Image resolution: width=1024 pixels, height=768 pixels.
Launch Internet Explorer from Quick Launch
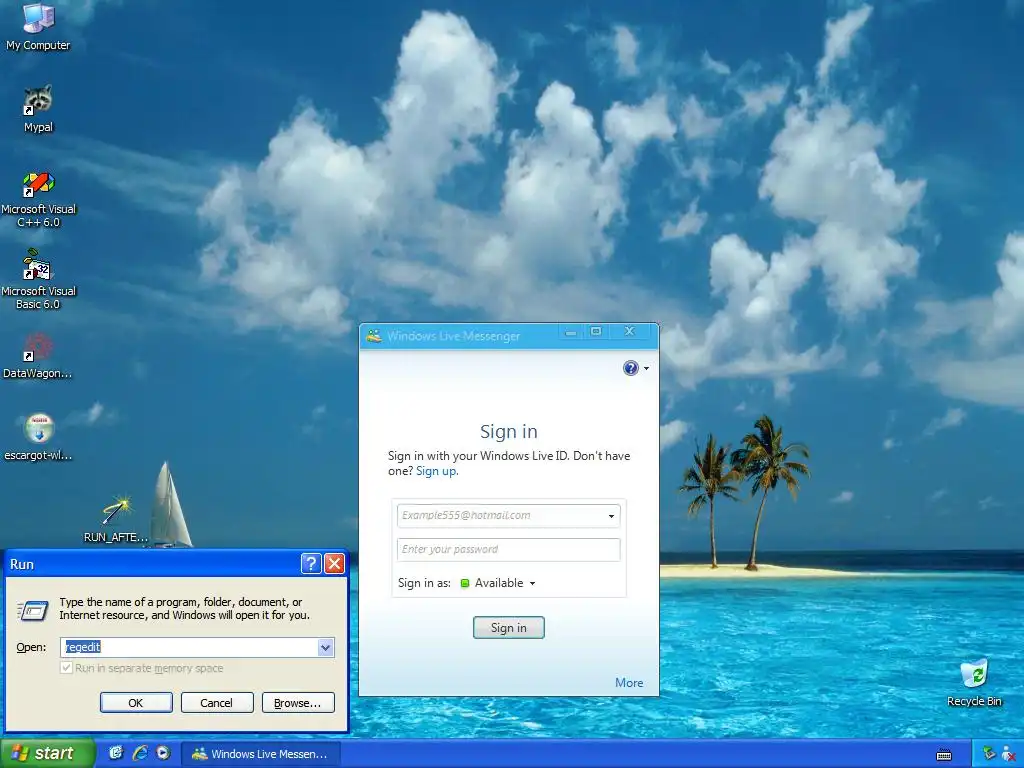pos(140,753)
